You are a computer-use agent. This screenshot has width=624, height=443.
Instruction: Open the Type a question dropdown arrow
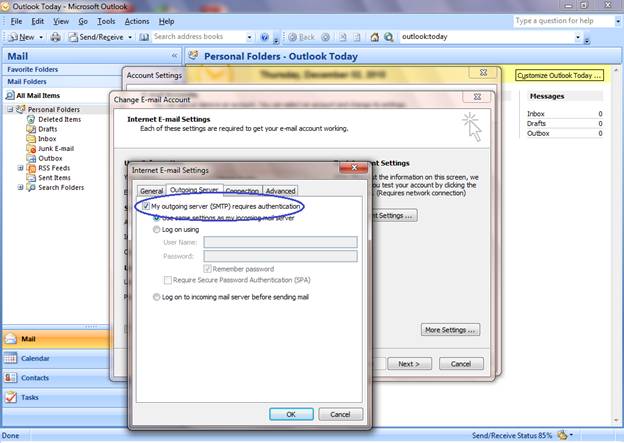coord(618,21)
